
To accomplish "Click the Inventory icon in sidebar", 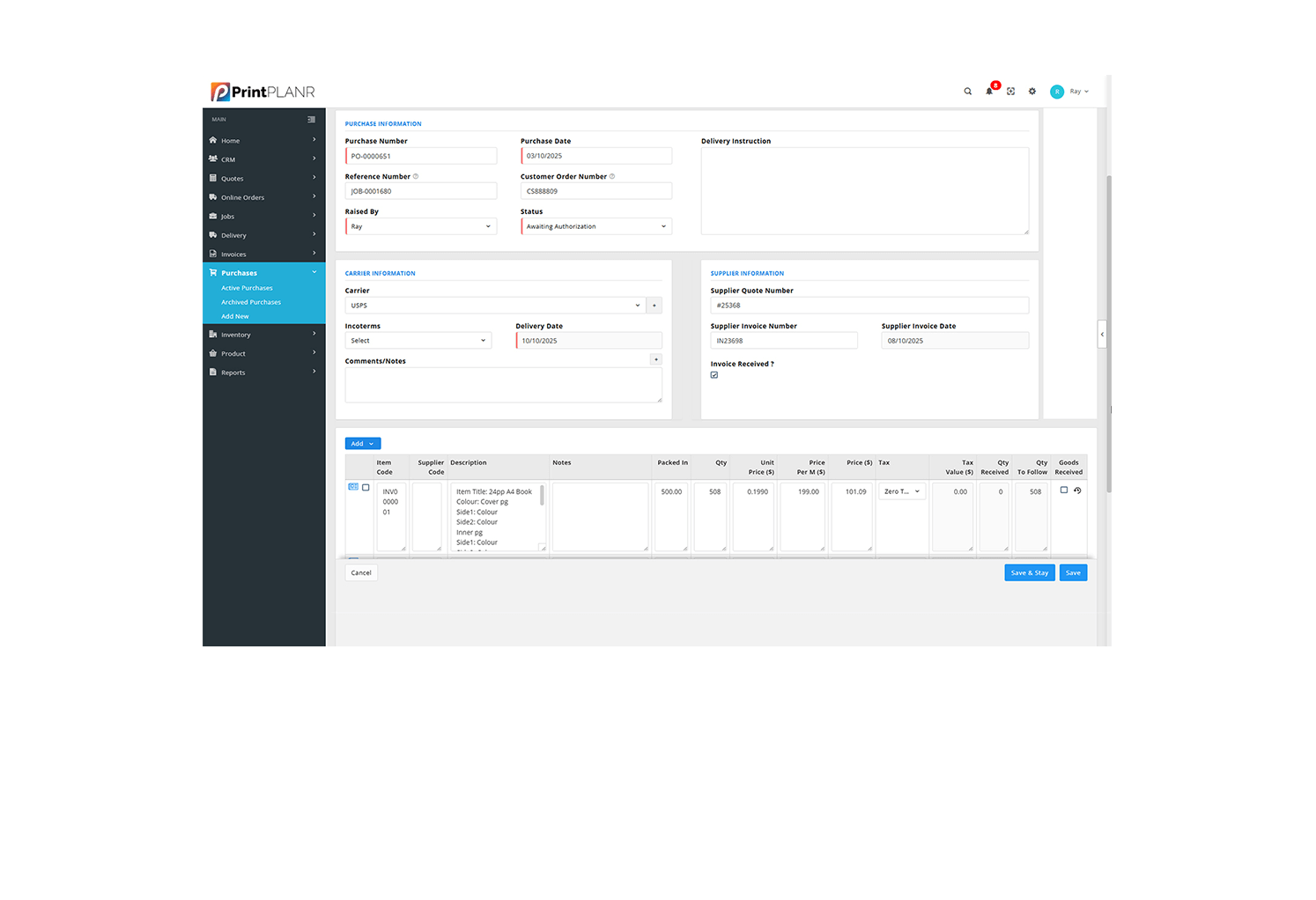I will click(213, 334).
